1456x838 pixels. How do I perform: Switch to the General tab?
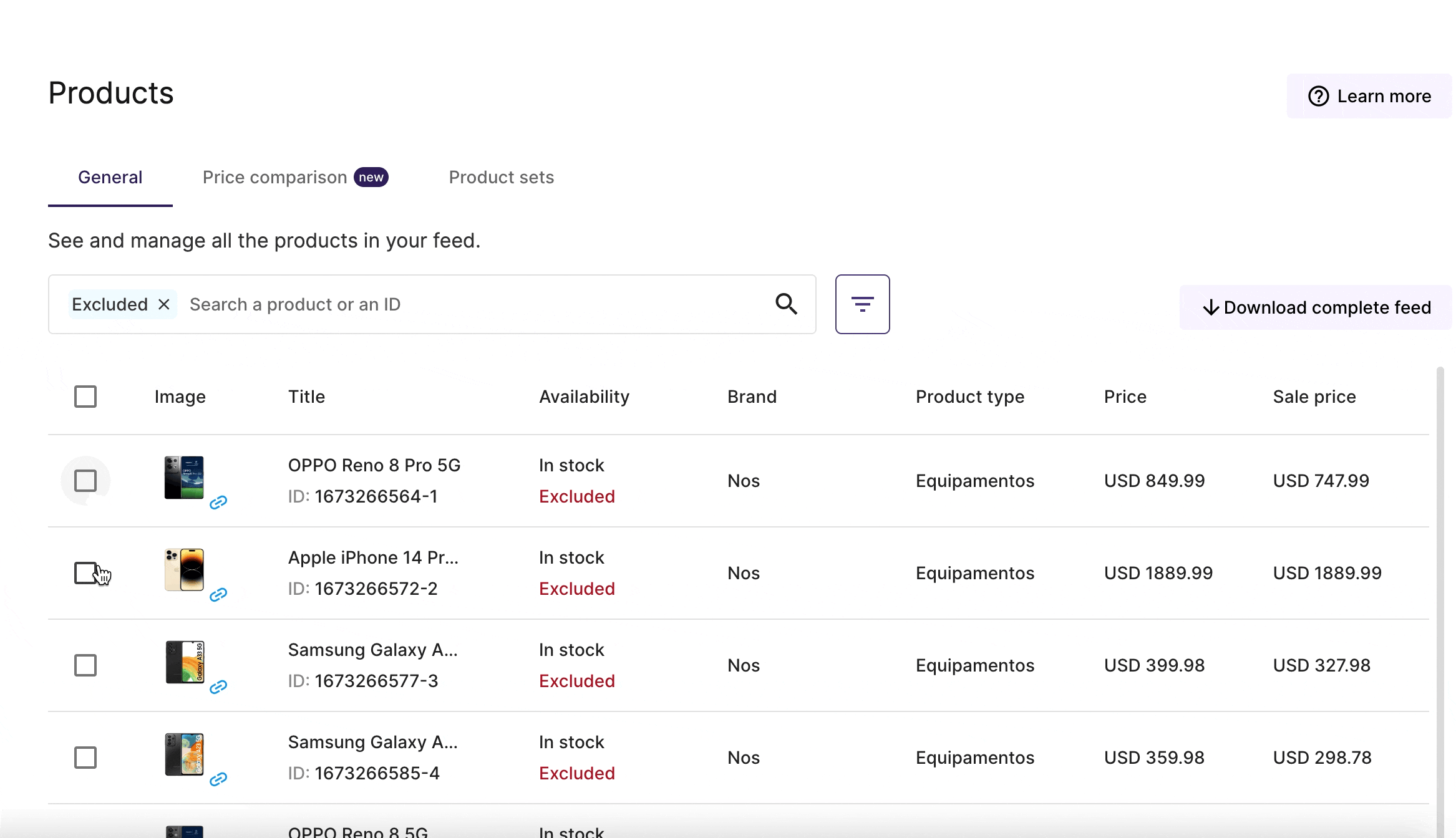pos(110,178)
